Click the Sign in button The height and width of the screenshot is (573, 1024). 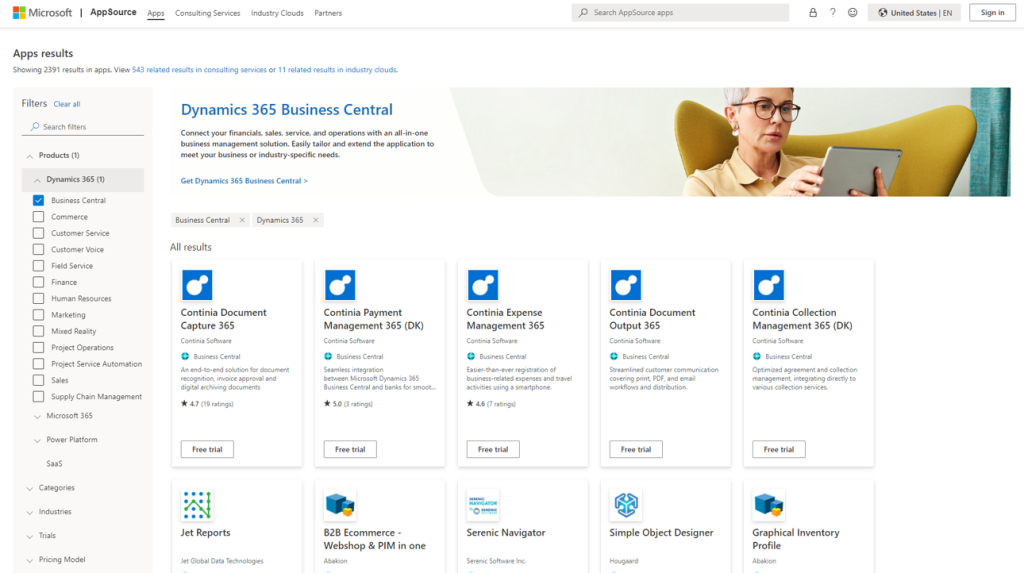(992, 13)
